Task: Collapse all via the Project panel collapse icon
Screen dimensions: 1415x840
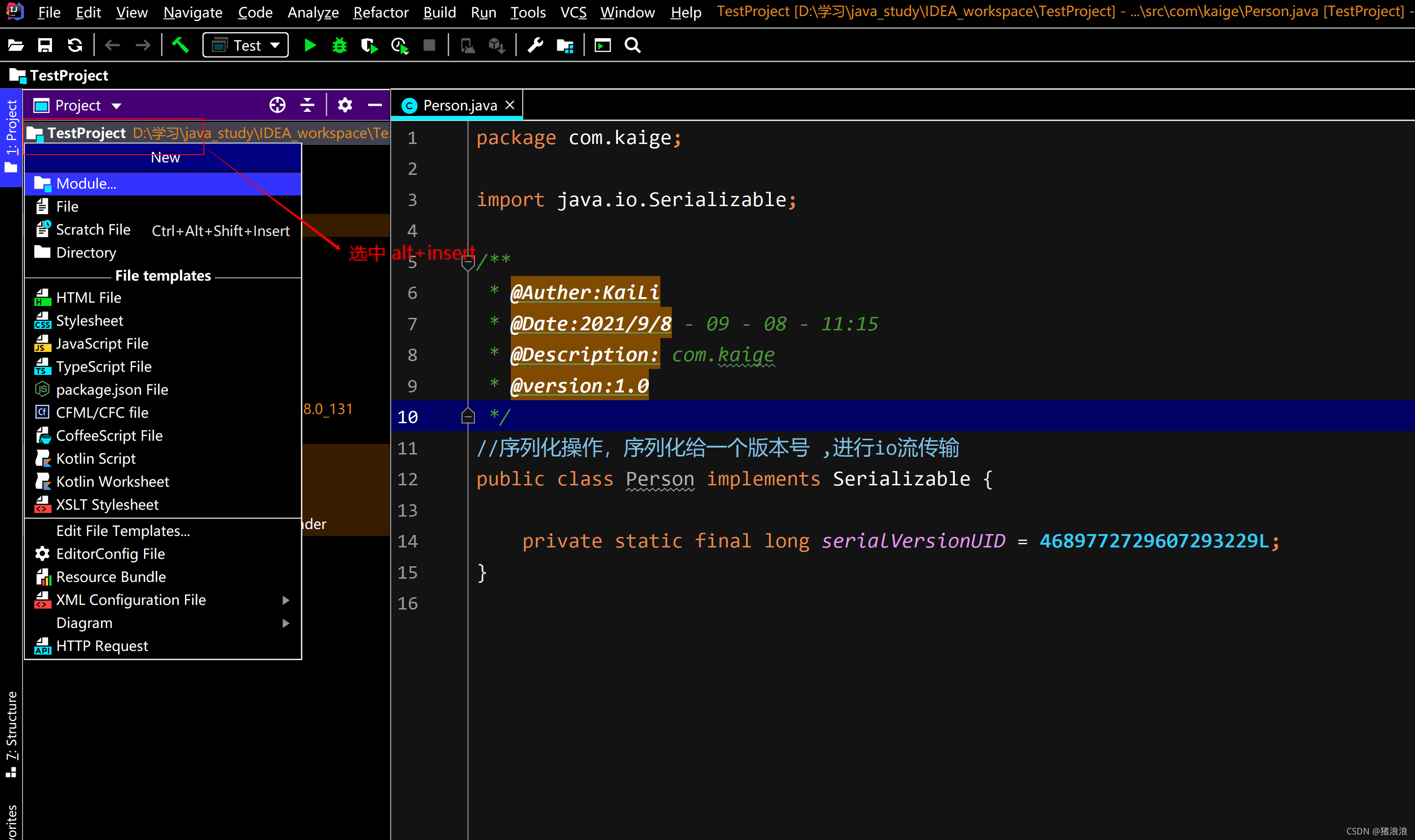Action: pos(307,105)
